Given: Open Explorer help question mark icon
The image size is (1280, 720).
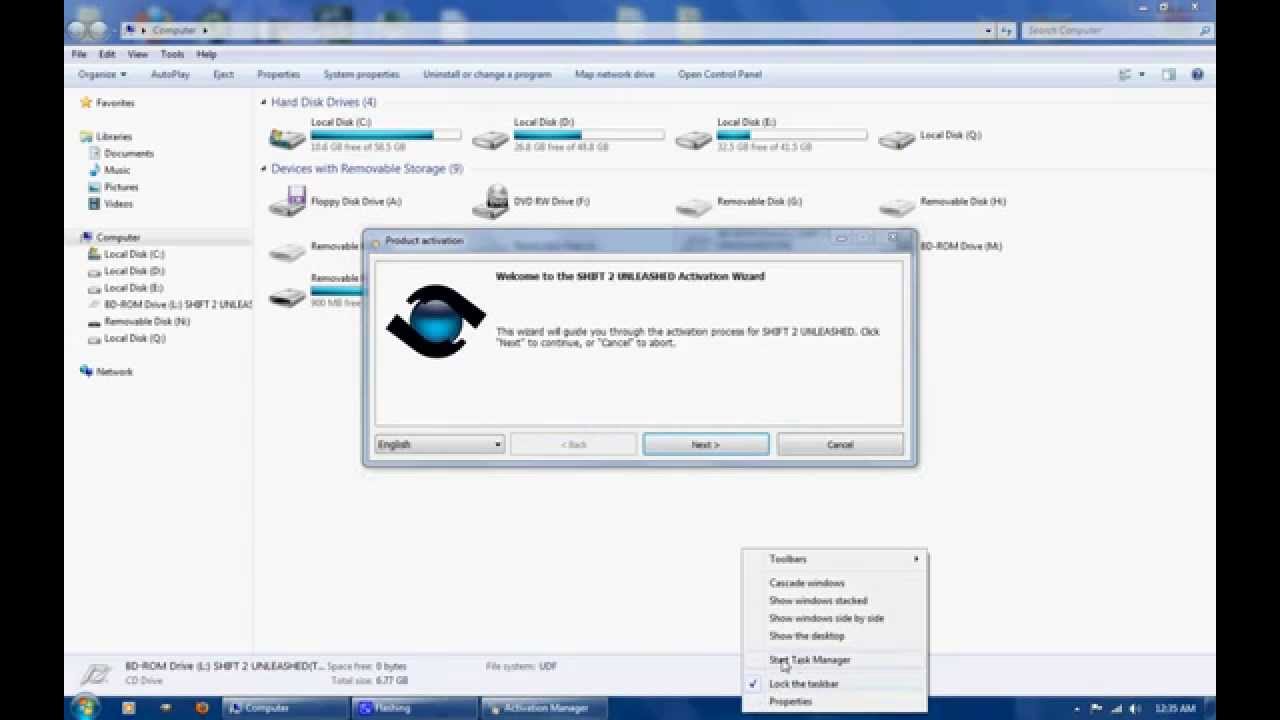Looking at the screenshot, I should tap(1197, 74).
